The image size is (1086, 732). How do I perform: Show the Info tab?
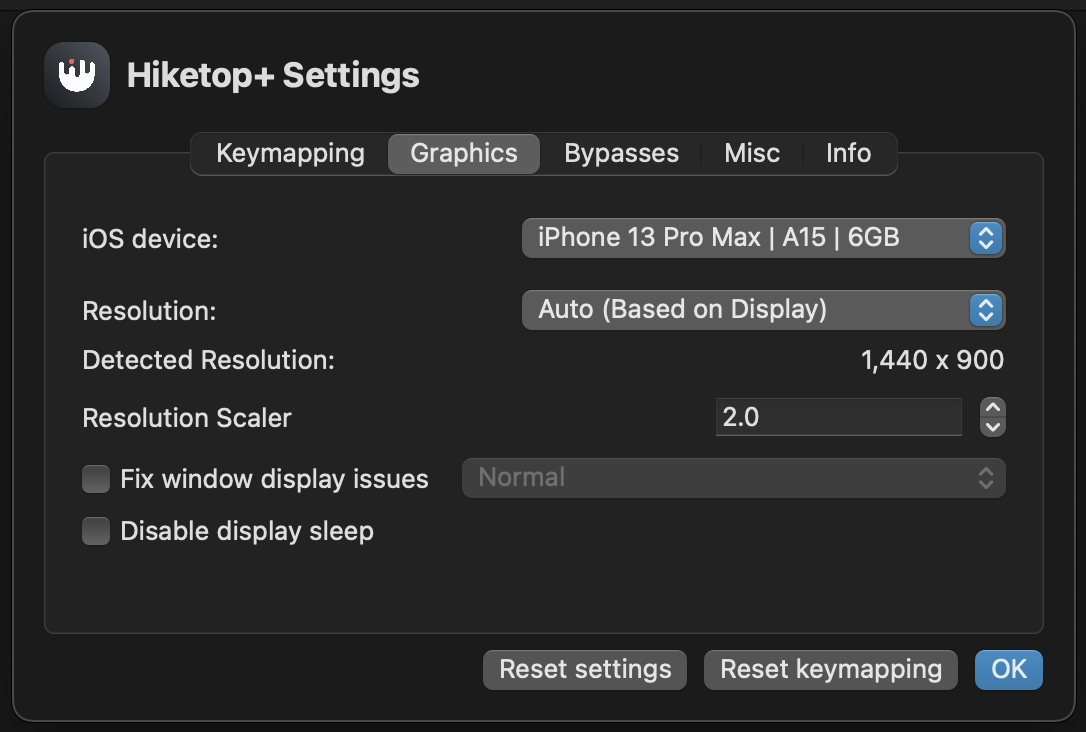pyautogui.click(x=848, y=154)
